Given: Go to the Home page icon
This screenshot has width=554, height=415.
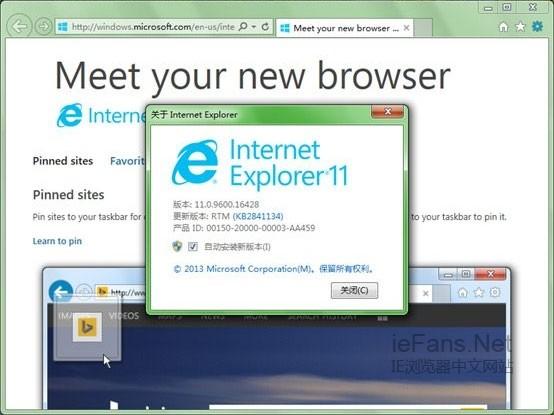Looking at the screenshot, I should click(503, 26).
